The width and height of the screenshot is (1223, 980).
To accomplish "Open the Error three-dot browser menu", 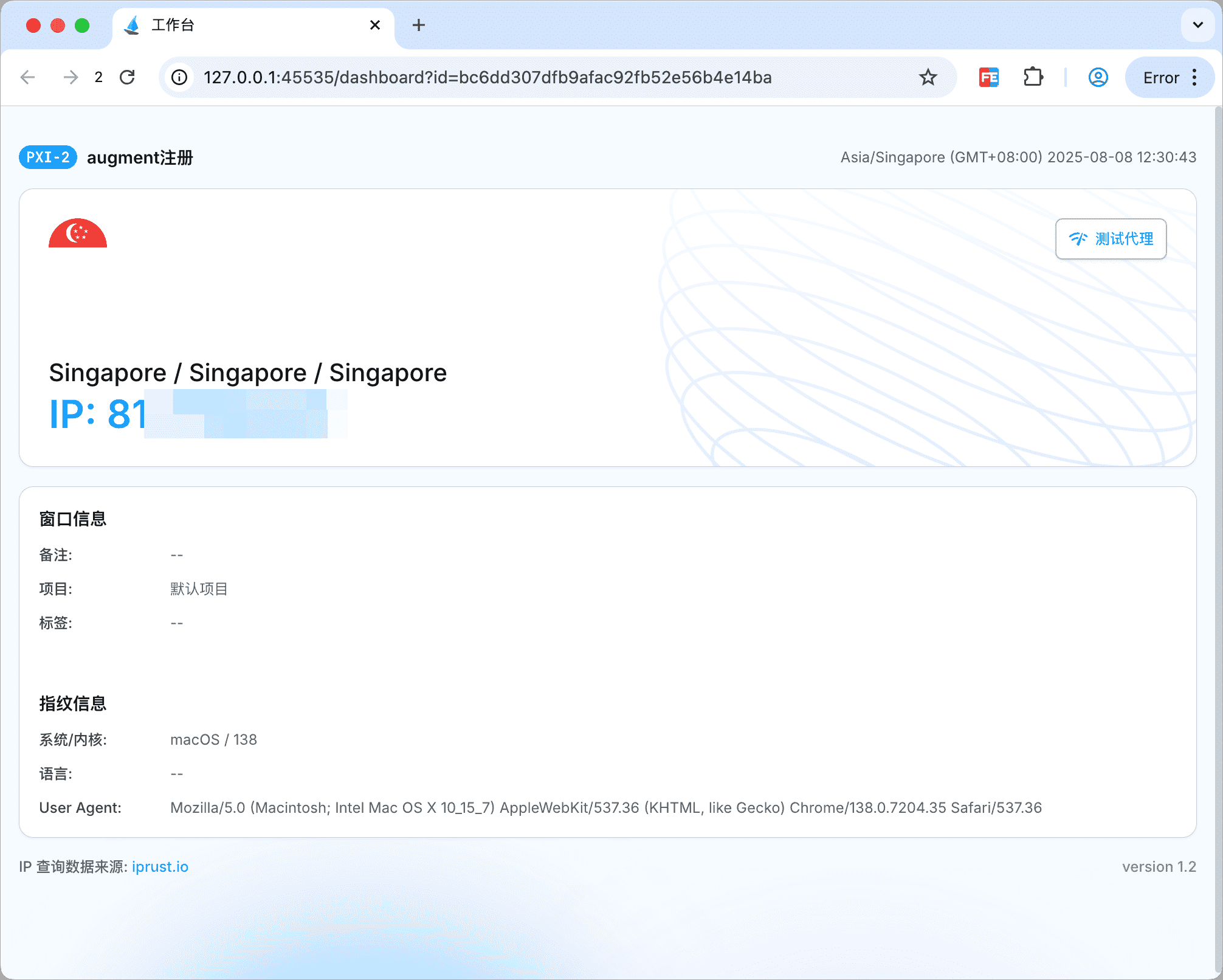I will pyautogui.click(x=1194, y=77).
